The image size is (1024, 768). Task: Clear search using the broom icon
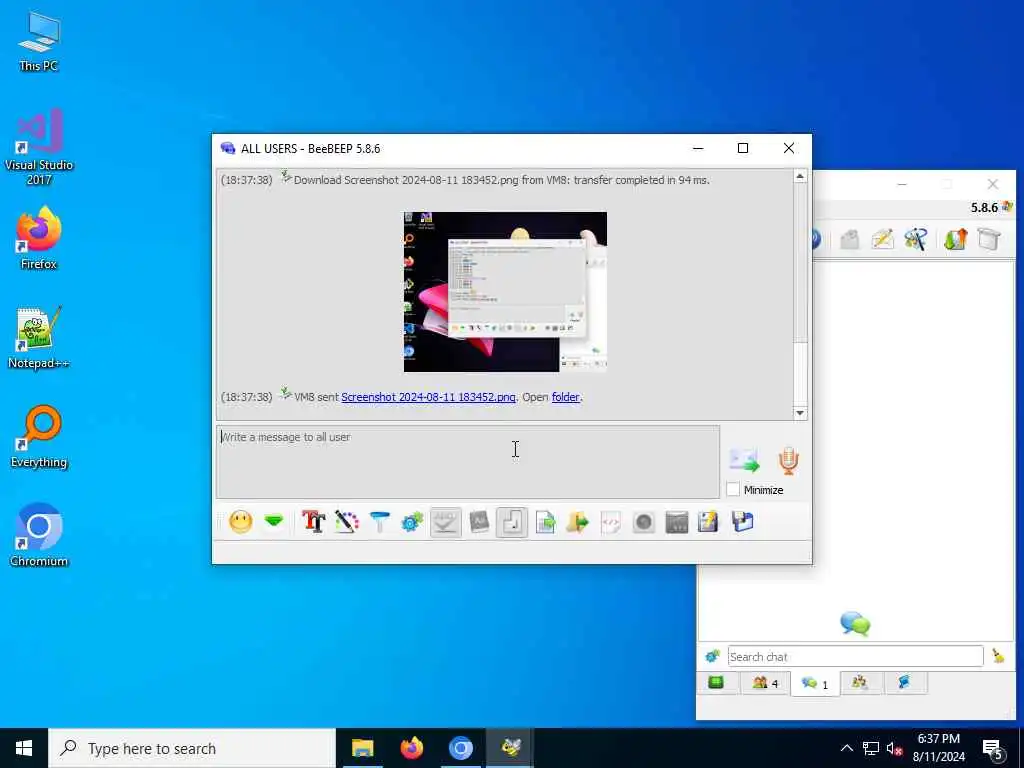pyautogui.click(x=998, y=656)
